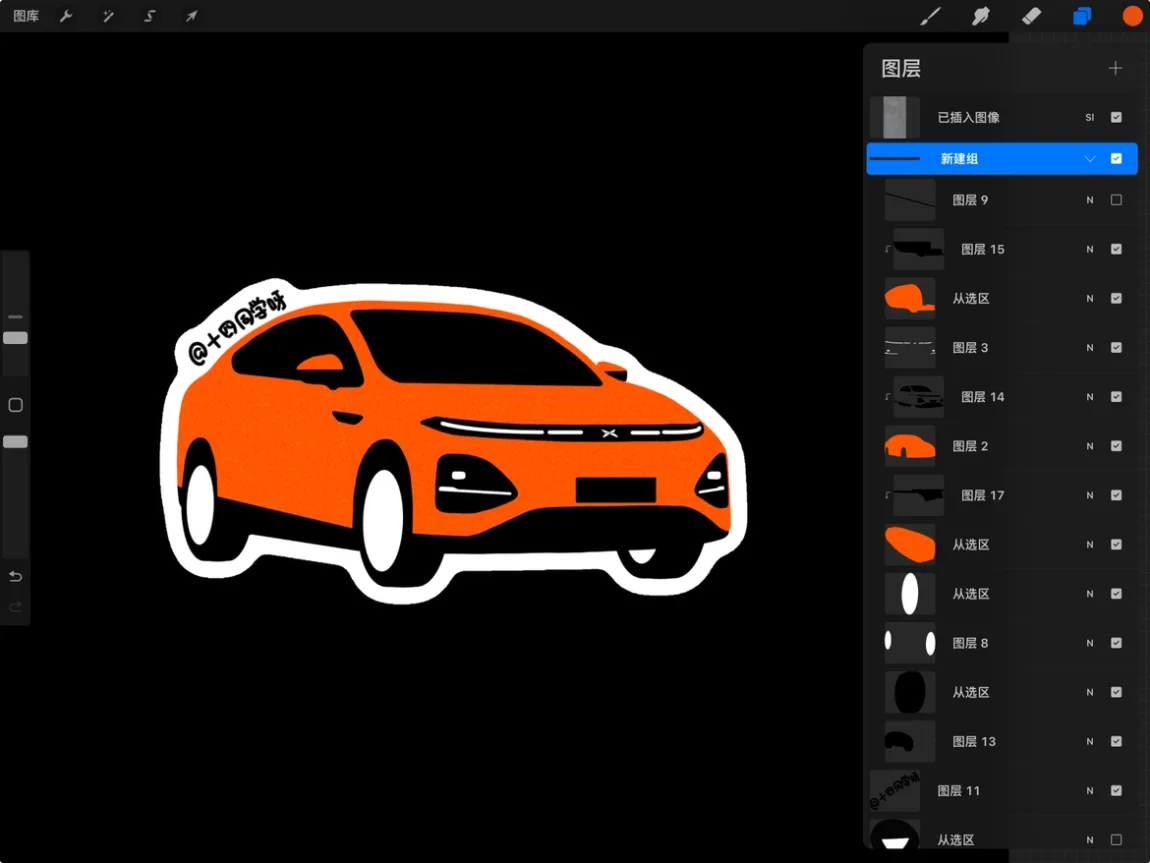The width and height of the screenshot is (1150, 863).
Task: Close the Layers panel via layers icon
Action: 1082,16
